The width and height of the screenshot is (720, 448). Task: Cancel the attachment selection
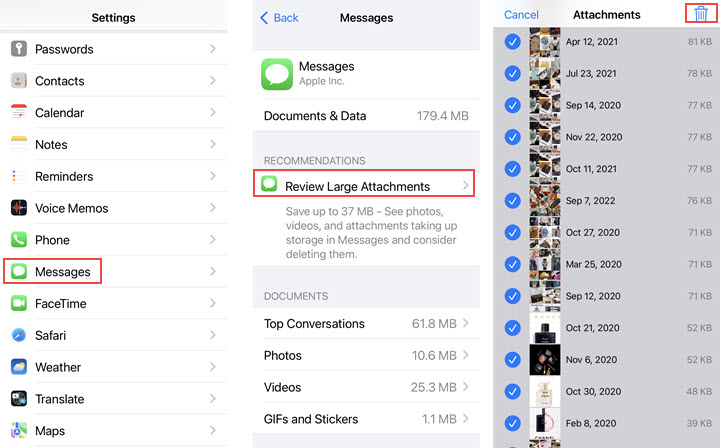(x=521, y=15)
